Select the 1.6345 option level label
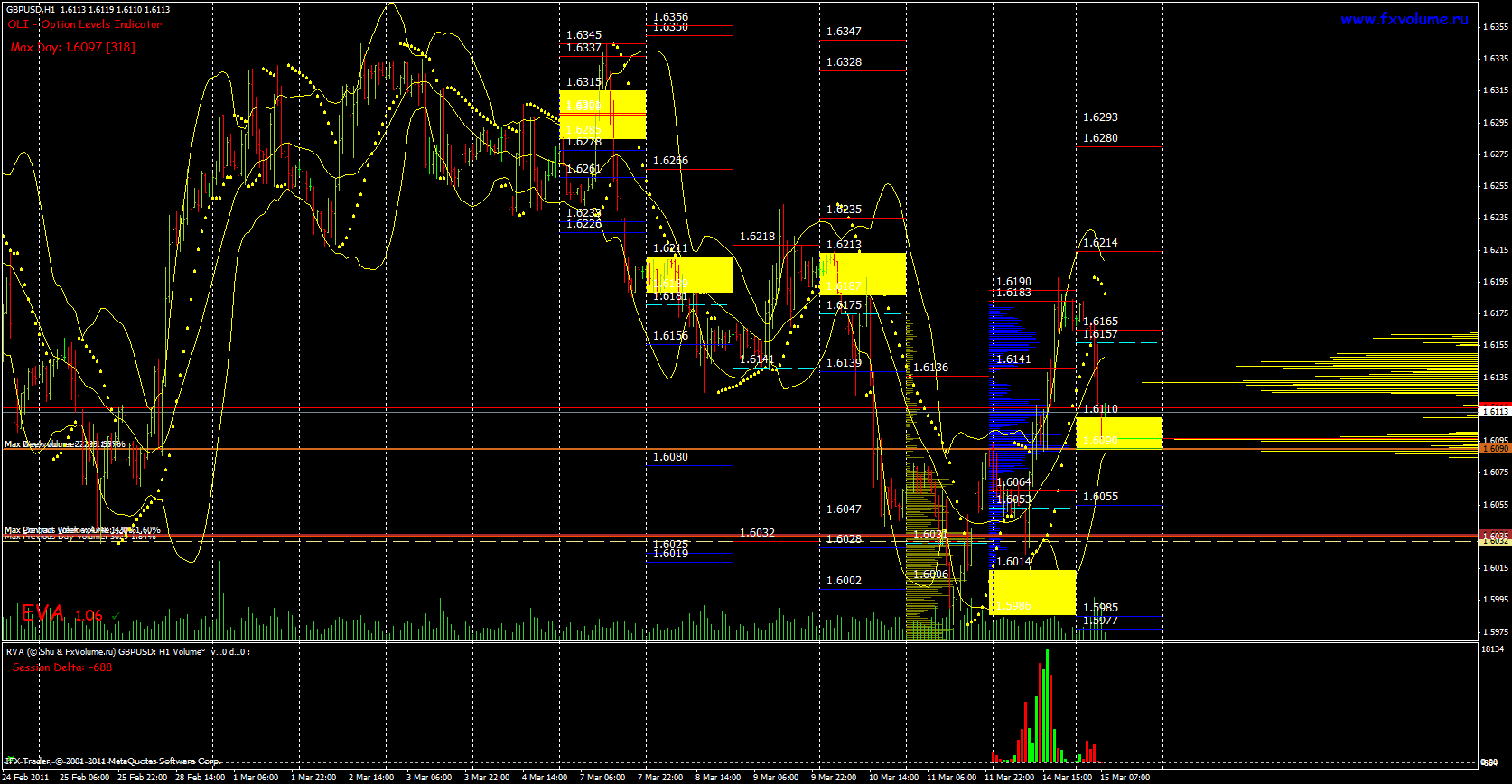 pos(583,35)
